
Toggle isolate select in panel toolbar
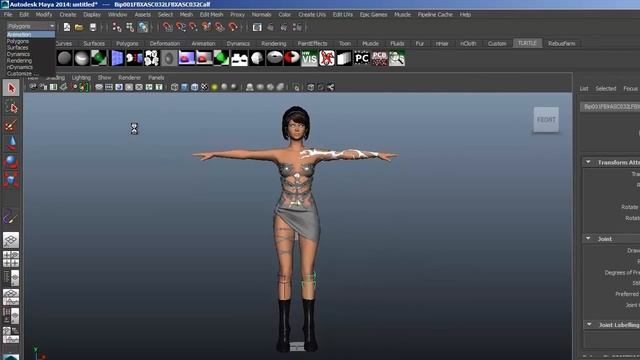pyautogui.click(x=296, y=87)
